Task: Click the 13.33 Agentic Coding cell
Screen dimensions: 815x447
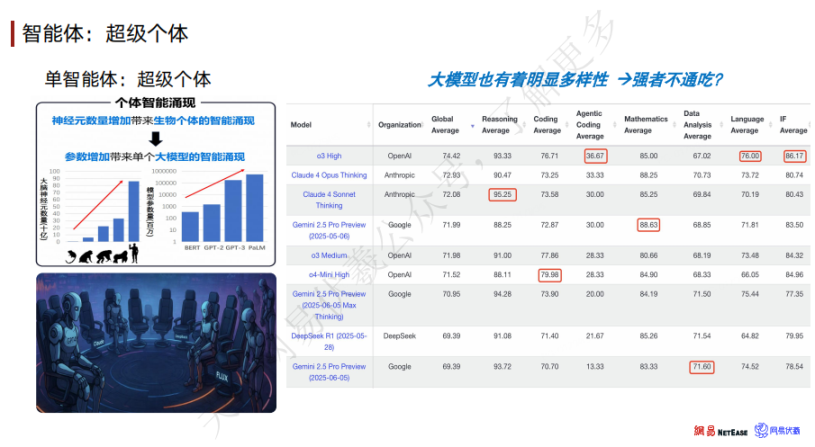Action: point(595,367)
